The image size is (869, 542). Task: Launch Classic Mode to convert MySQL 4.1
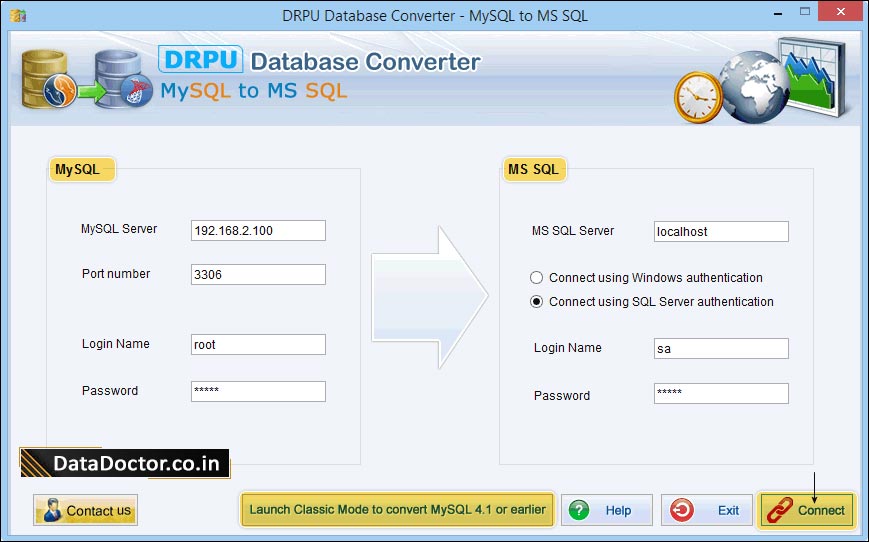[397, 509]
